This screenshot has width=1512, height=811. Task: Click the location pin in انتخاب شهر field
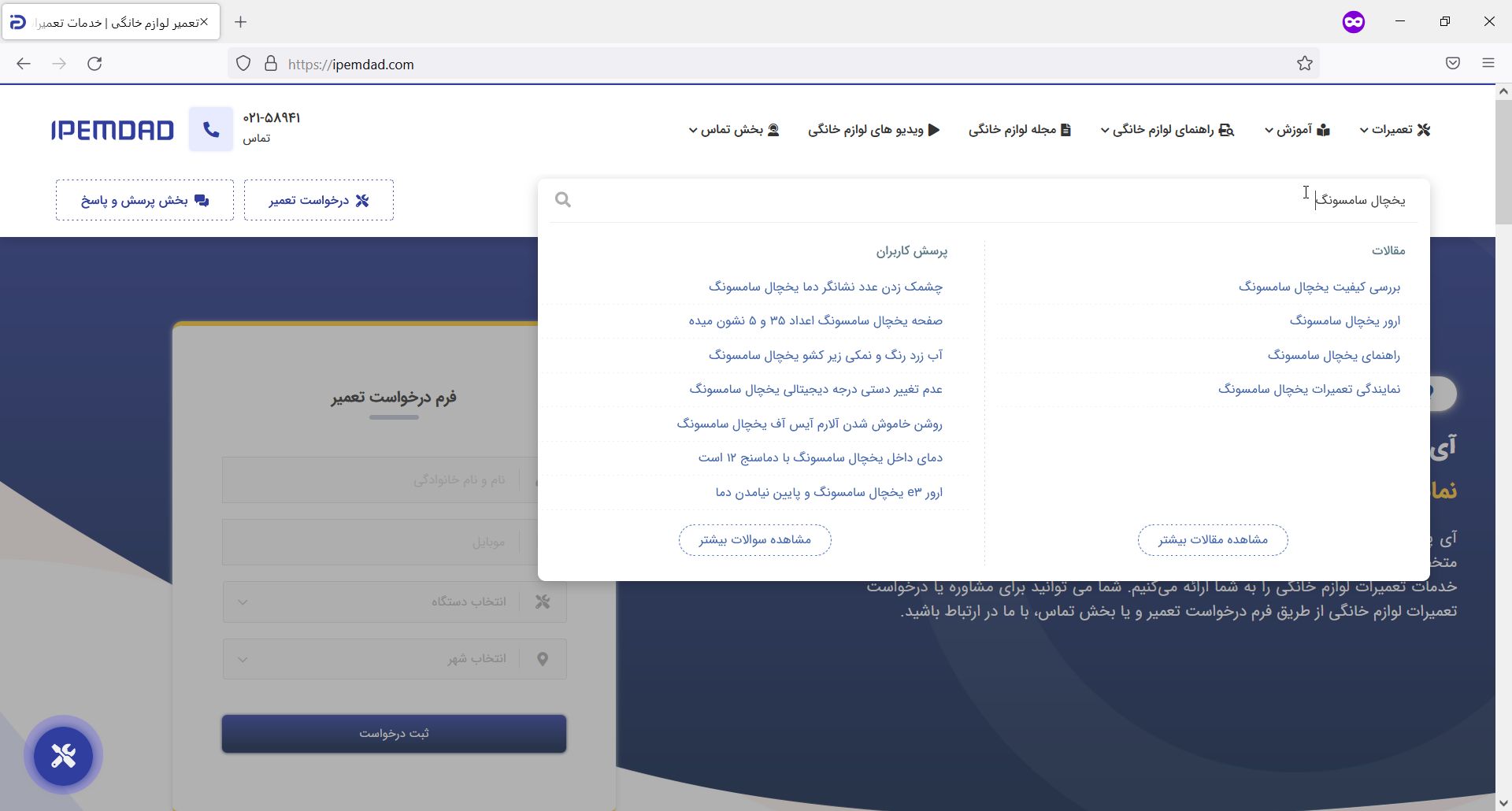pyautogui.click(x=543, y=659)
